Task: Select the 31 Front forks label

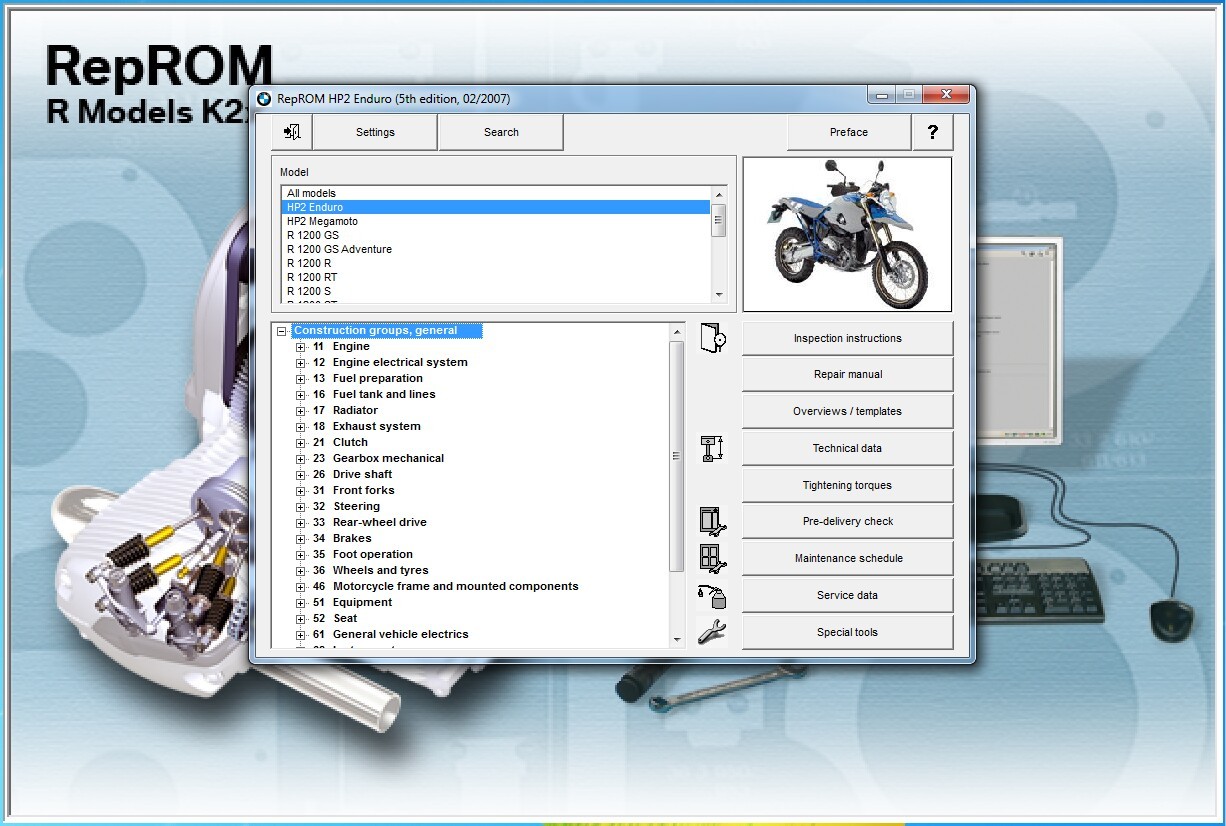Action: click(x=353, y=490)
